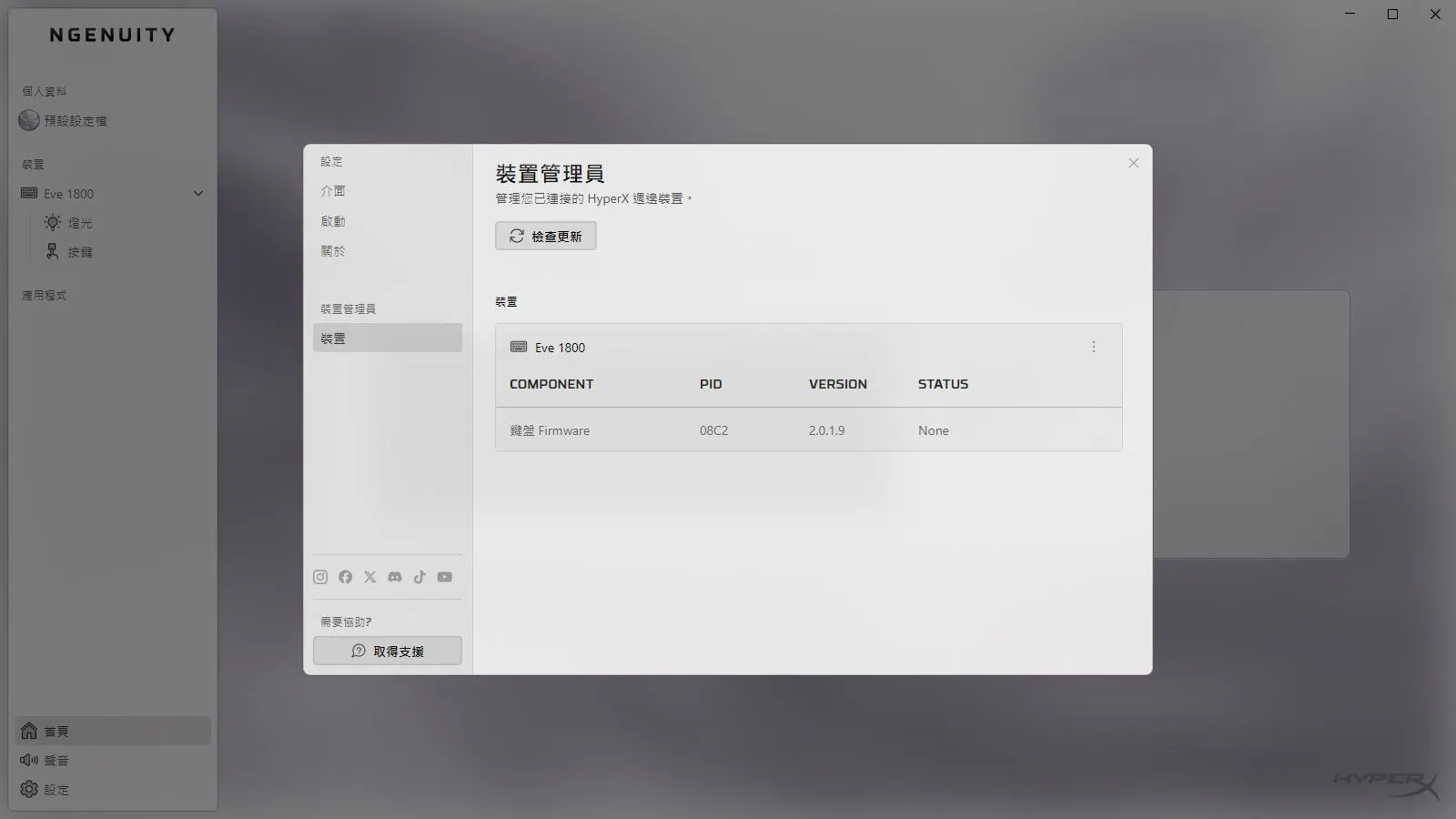Open the 預設設定檔 default profile

(64, 120)
